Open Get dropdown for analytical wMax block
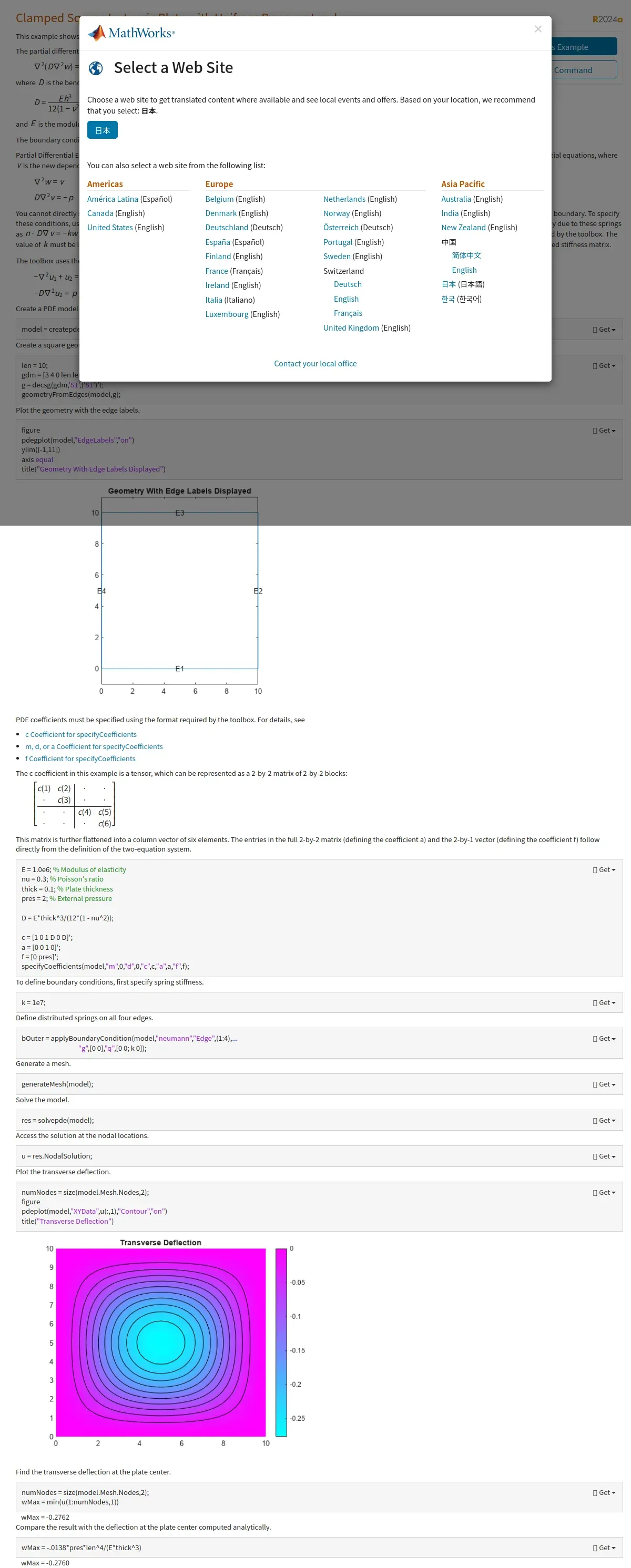Image resolution: width=631 pixels, height=1568 pixels. [604, 1547]
